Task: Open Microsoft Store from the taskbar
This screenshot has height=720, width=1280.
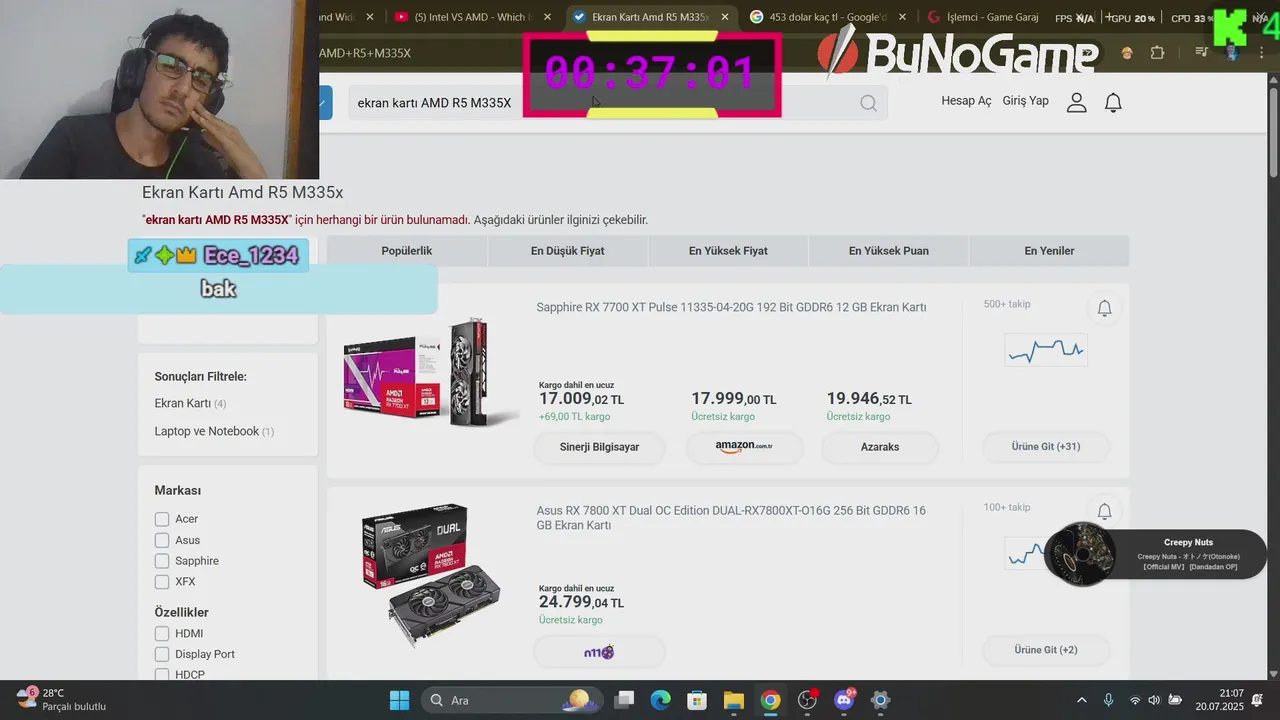Action: pos(697,700)
